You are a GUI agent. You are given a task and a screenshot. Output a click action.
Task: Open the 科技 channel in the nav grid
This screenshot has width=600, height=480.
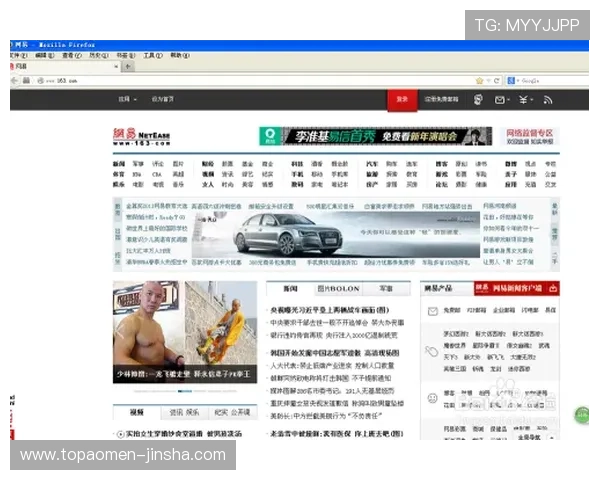[297, 164]
